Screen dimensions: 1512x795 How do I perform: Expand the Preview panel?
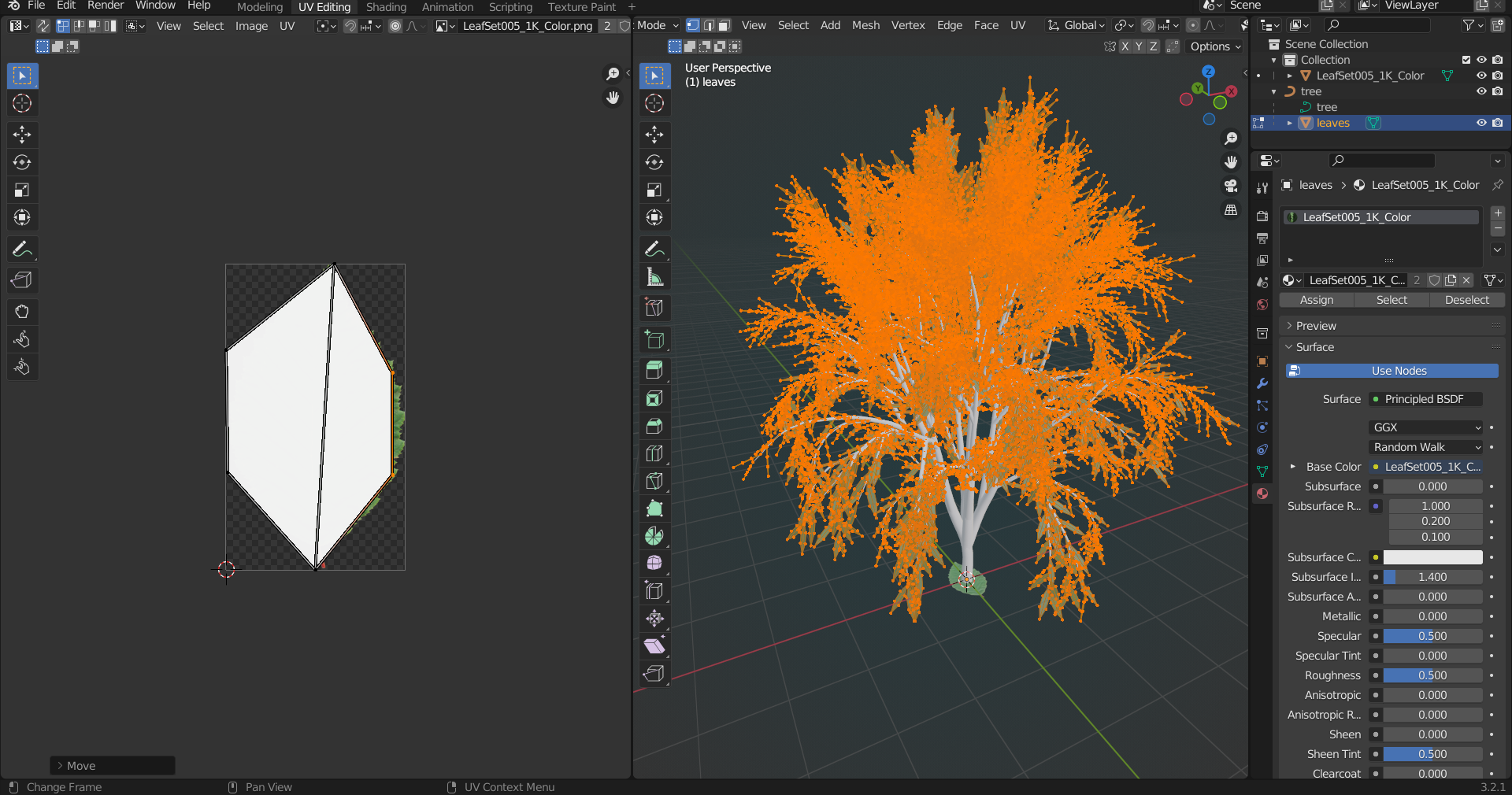[x=1316, y=326]
